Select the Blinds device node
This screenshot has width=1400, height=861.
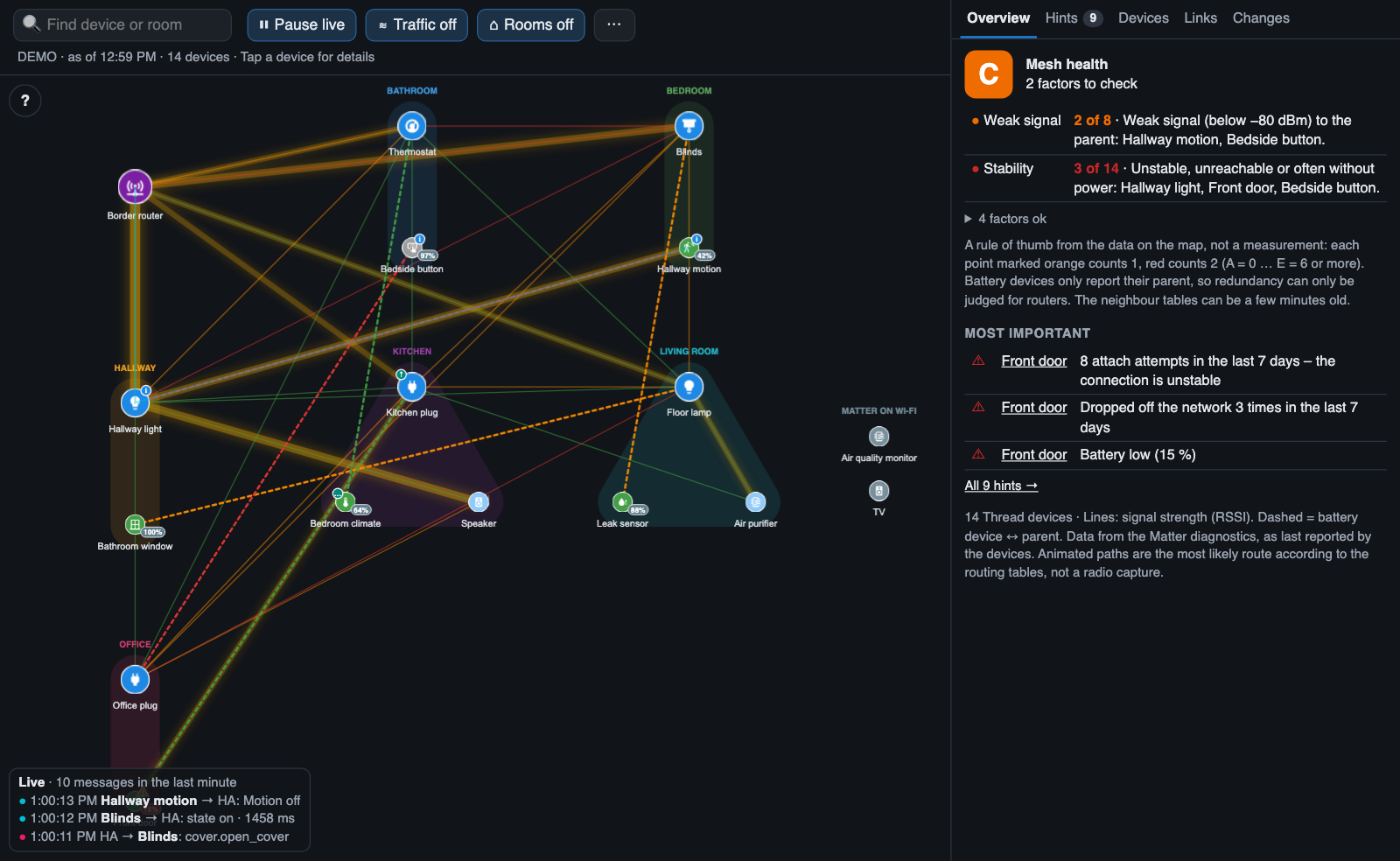point(689,126)
